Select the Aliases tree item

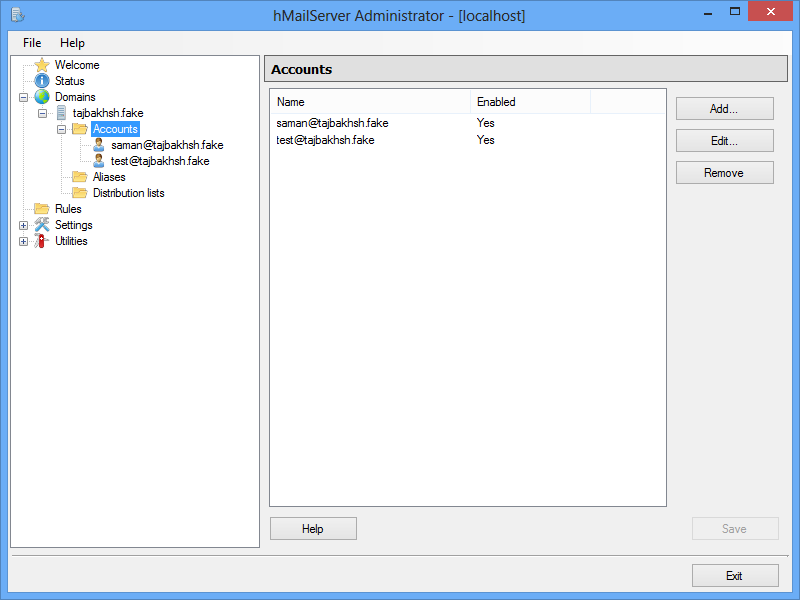(x=109, y=177)
